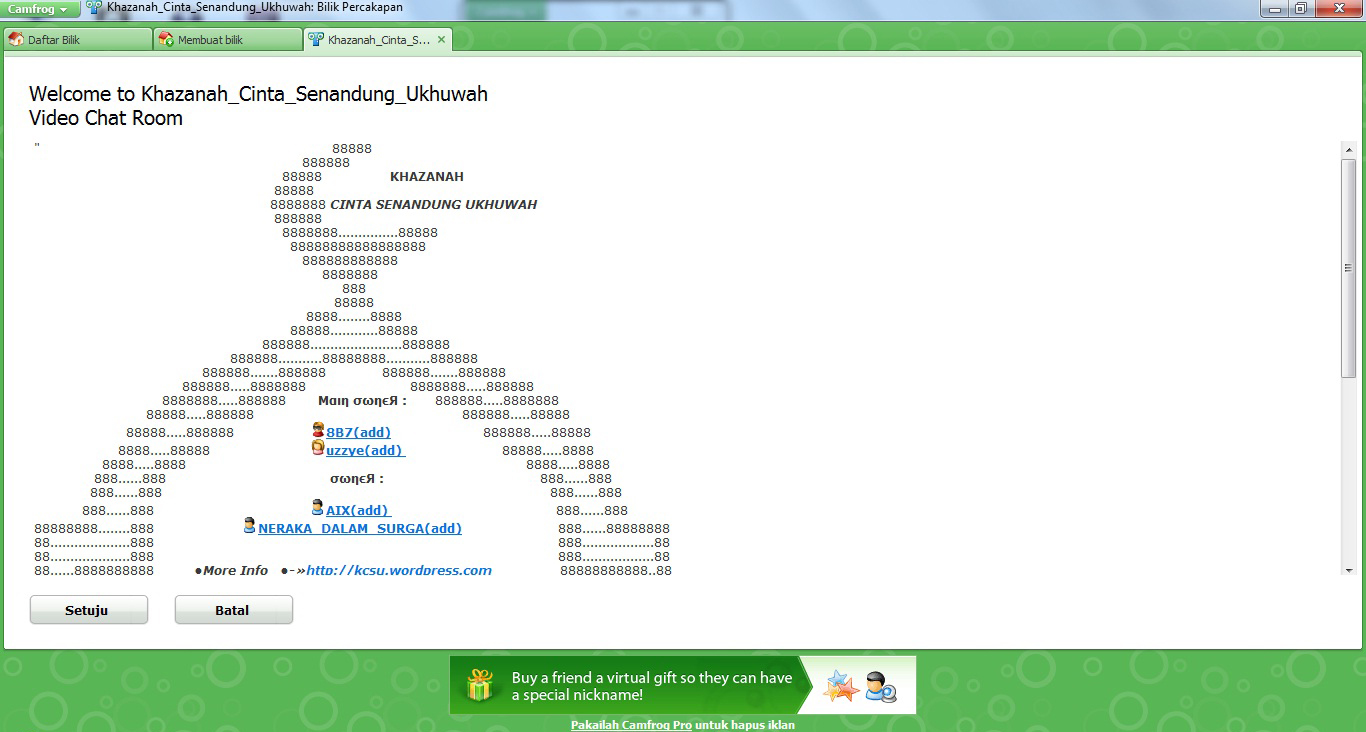Click the red house icon on Daftar Bilik tab
This screenshot has width=1366, height=732.
[x=17, y=39]
